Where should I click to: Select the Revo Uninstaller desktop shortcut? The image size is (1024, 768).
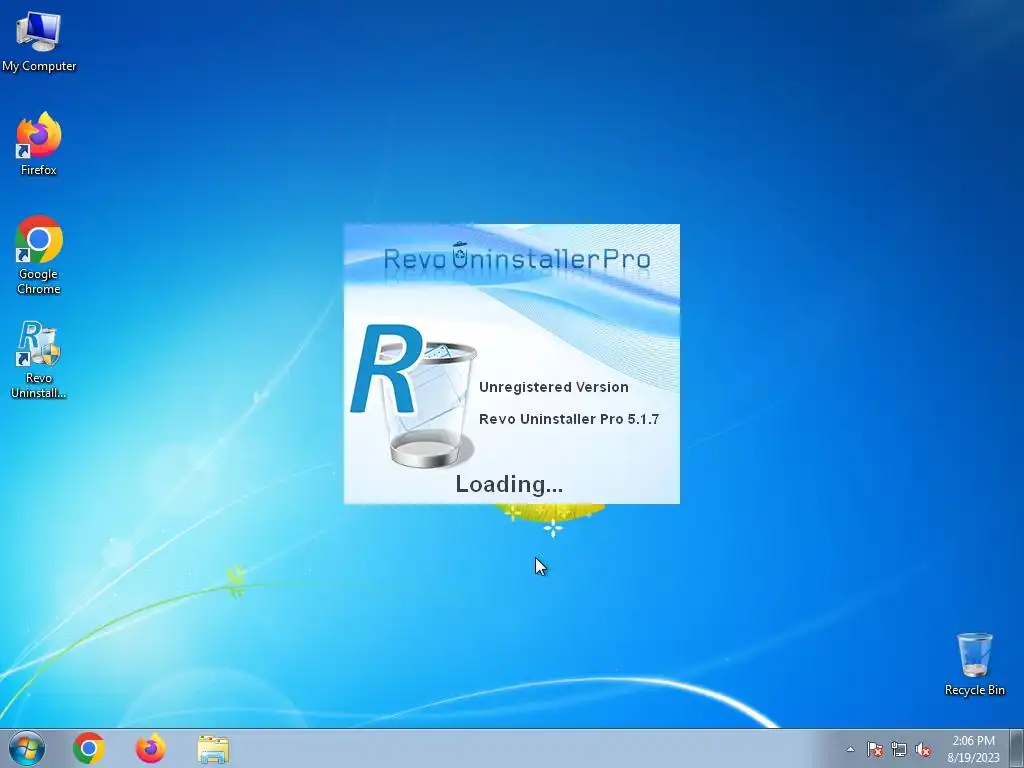(39, 359)
